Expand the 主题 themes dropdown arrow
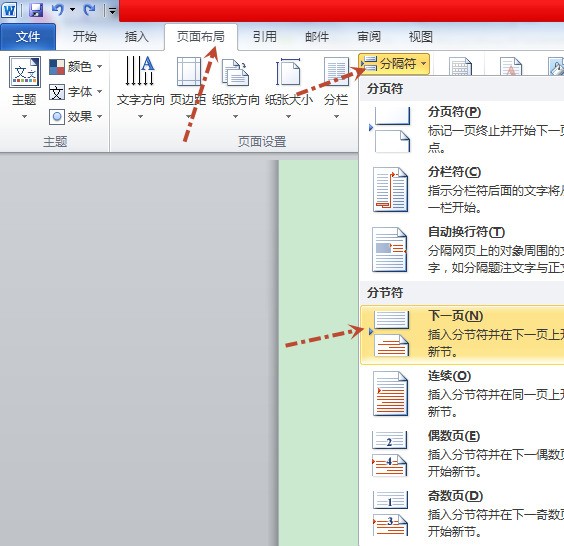Image resolution: width=564 pixels, height=546 pixels. tap(24, 116)
